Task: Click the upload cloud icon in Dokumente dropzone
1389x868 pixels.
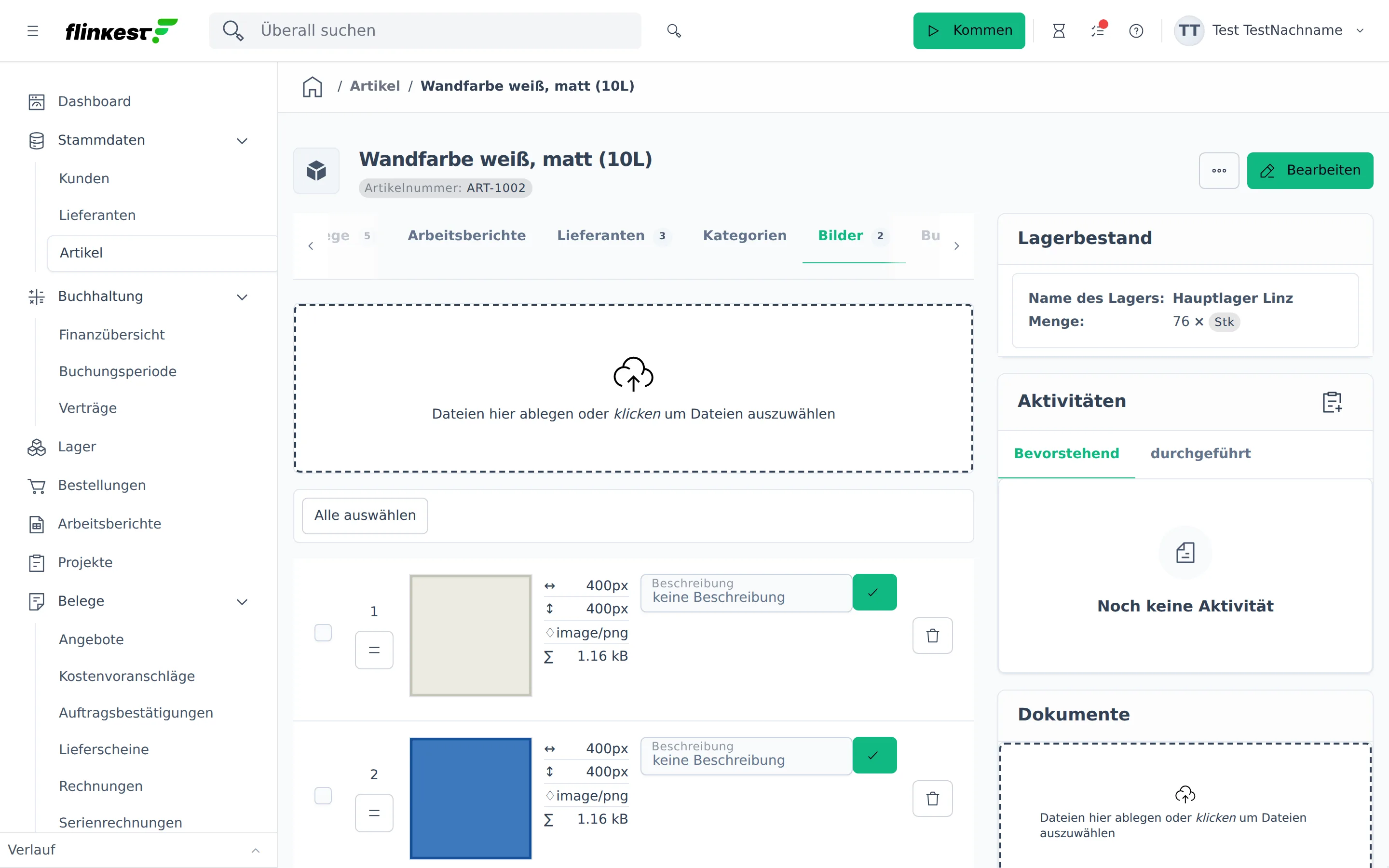Action: [1185, 795]
